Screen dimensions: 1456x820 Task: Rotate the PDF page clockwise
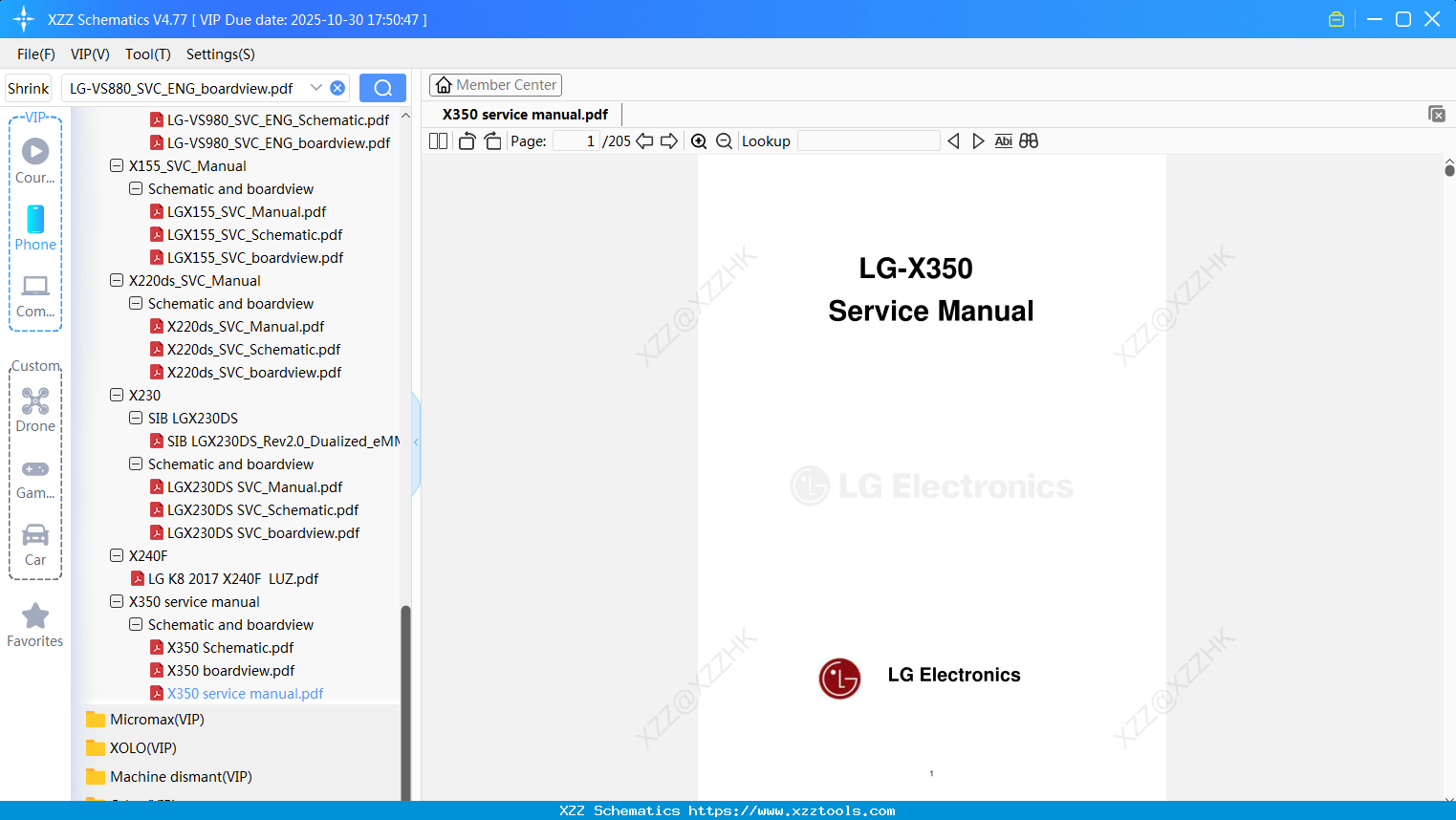click(492, 140)
